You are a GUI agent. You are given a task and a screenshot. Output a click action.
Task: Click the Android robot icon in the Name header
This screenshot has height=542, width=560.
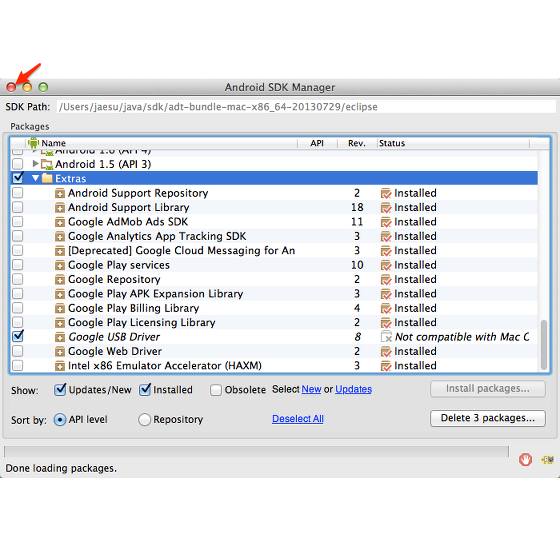point(33,143)
